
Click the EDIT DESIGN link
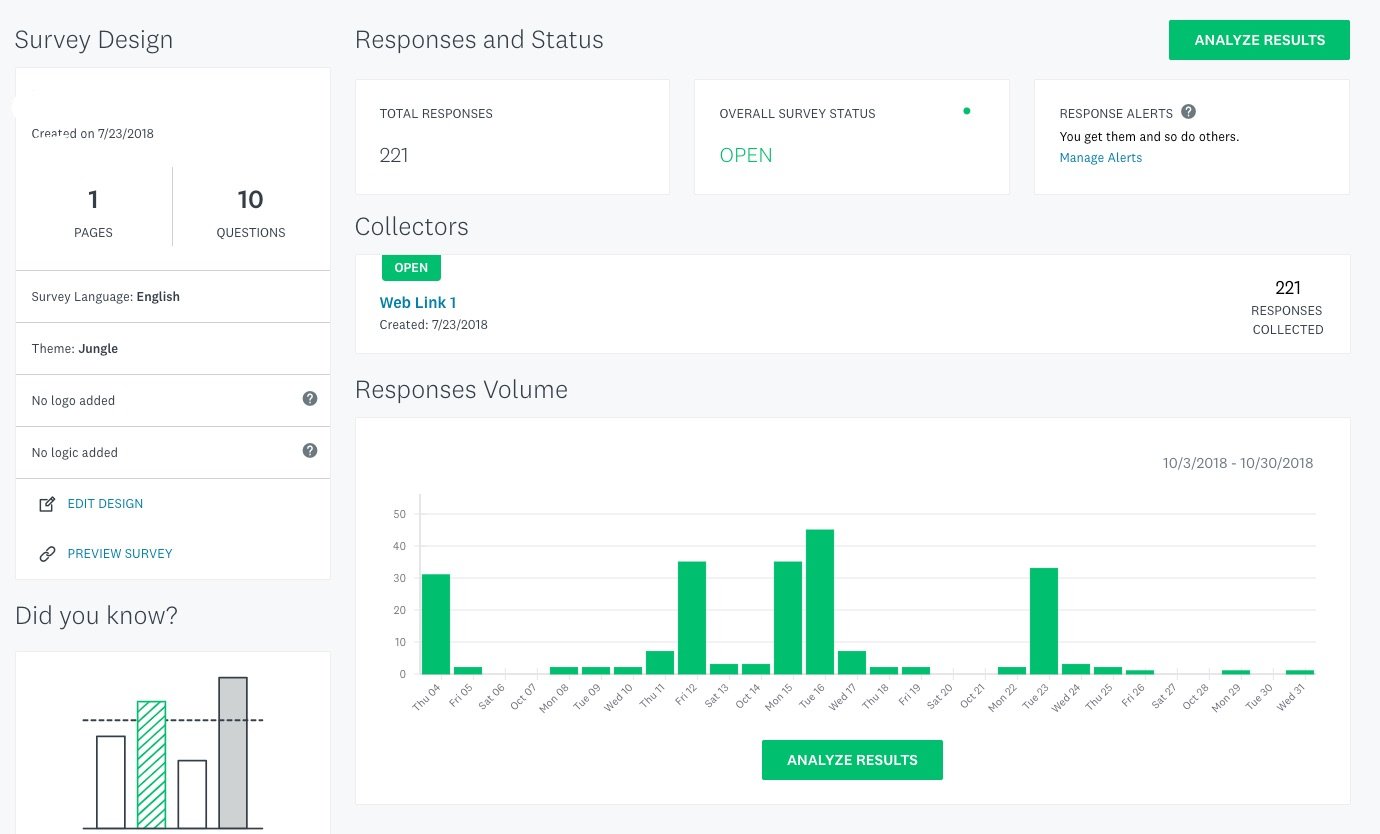(x=105, y=504)
